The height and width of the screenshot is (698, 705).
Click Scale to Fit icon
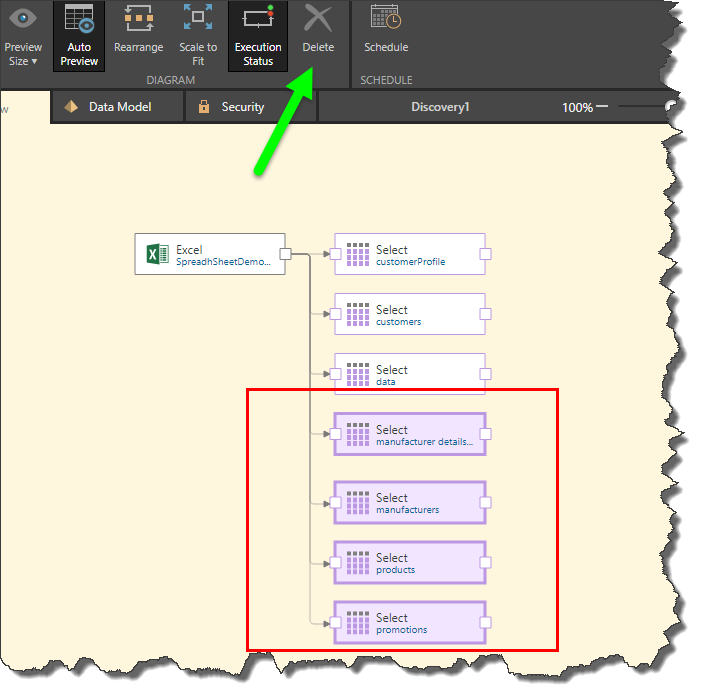click(x=198, y=20)
